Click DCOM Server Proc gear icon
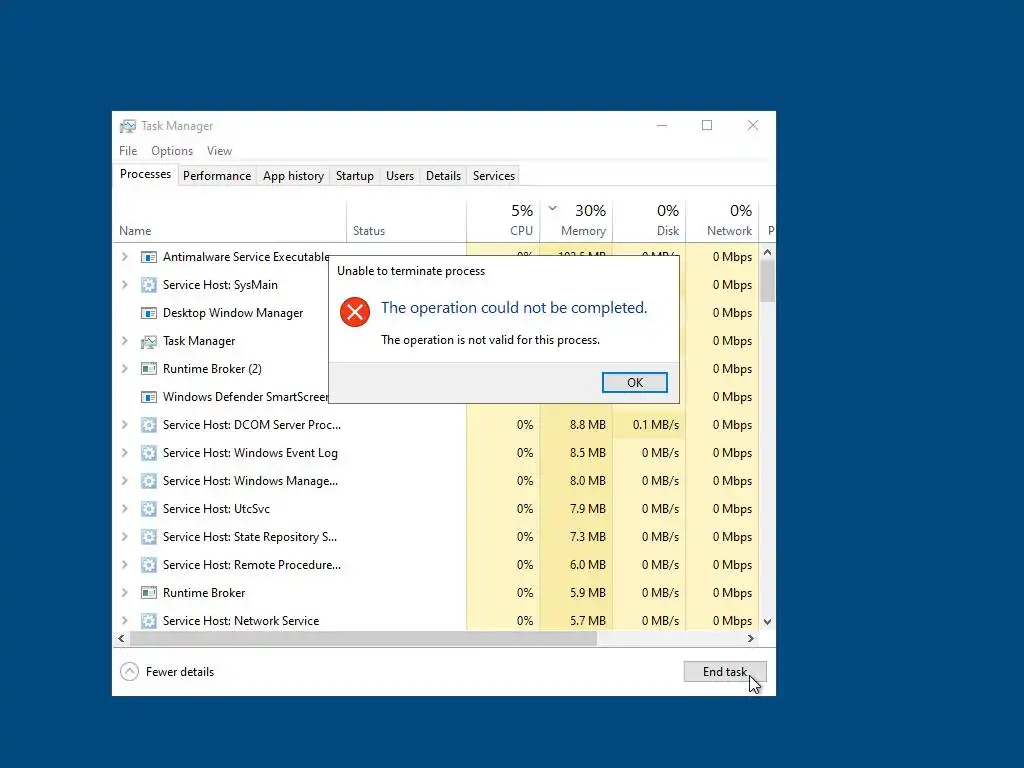 click(149, 424)
